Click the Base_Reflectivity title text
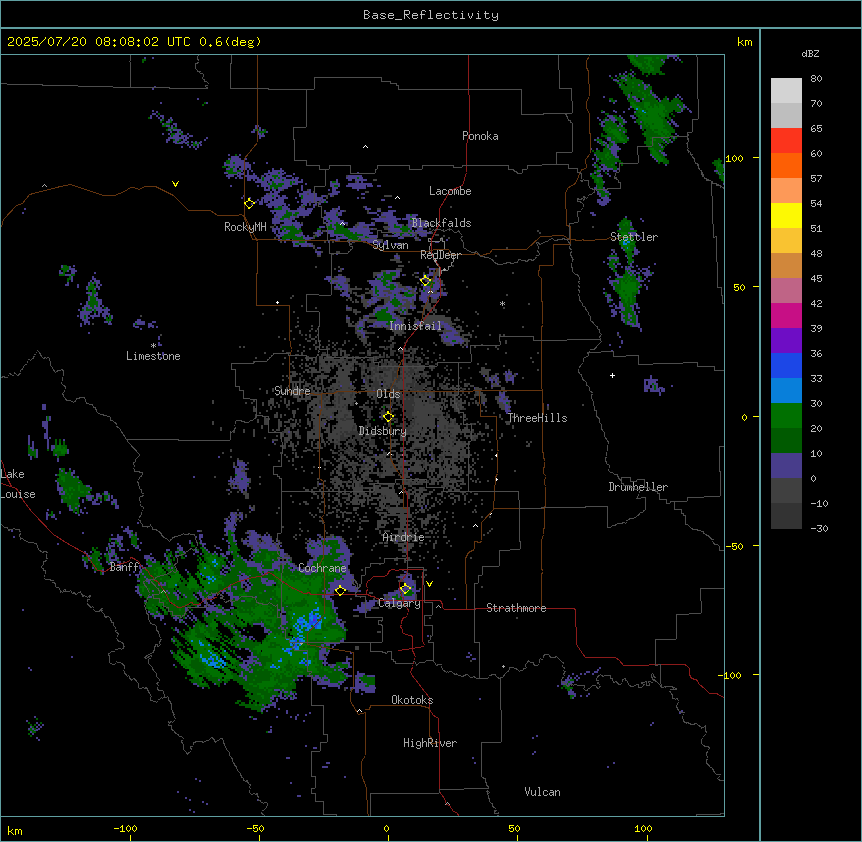862x842 pixels. click(431, 15)
